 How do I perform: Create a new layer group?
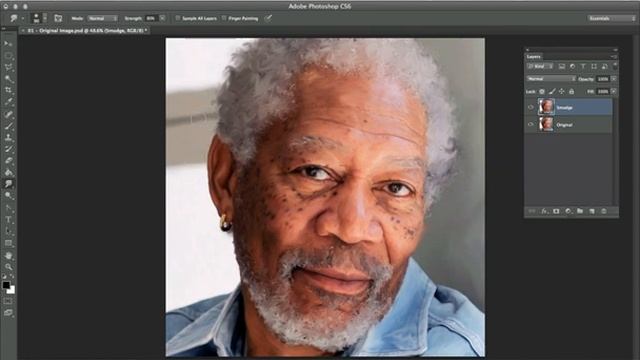tap(580, 211)
